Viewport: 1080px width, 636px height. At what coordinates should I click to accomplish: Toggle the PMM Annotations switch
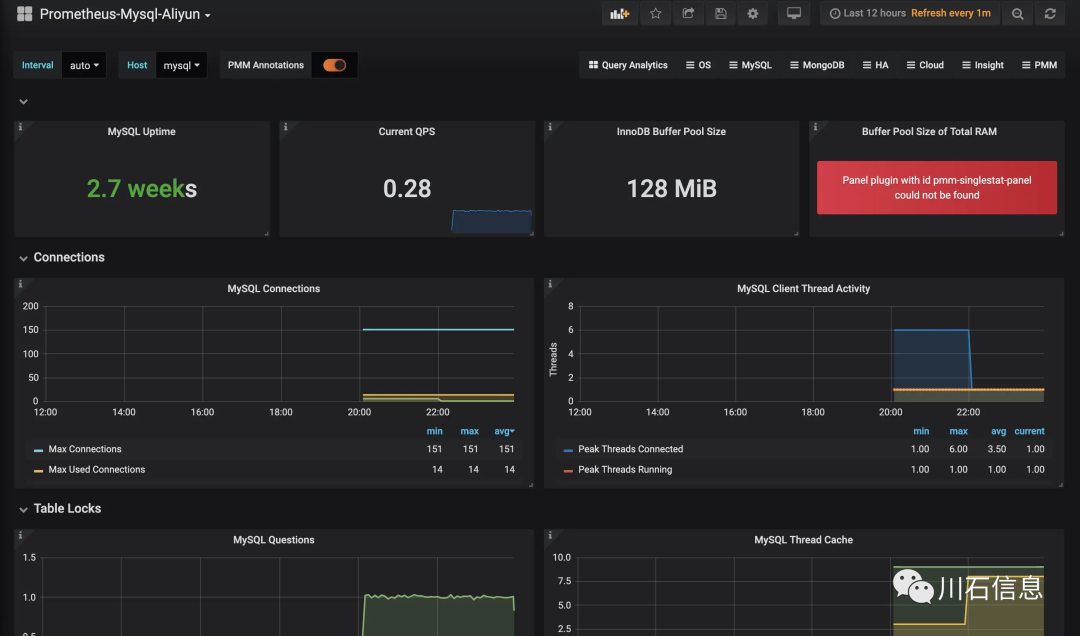(x=335, y=65)
